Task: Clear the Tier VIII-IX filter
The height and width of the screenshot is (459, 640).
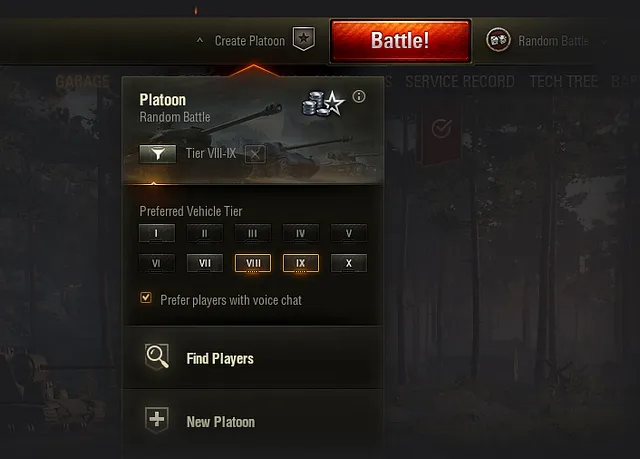Action: (x=255, y=154)
